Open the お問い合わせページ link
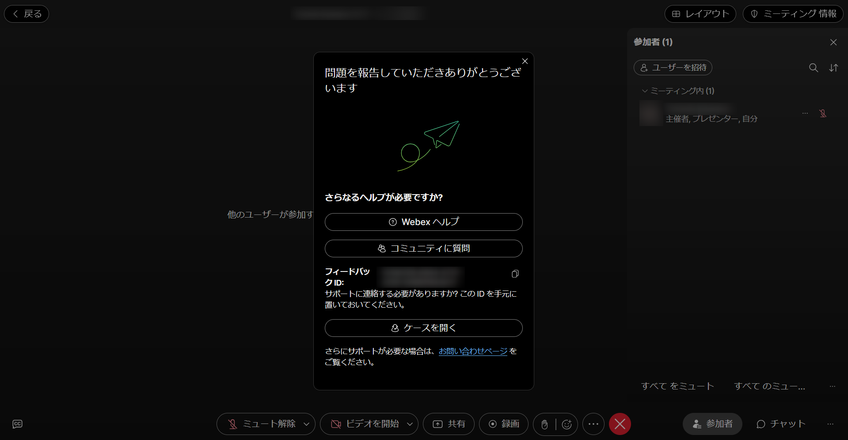This screenshot has width=848, height=440. [473, 351]
